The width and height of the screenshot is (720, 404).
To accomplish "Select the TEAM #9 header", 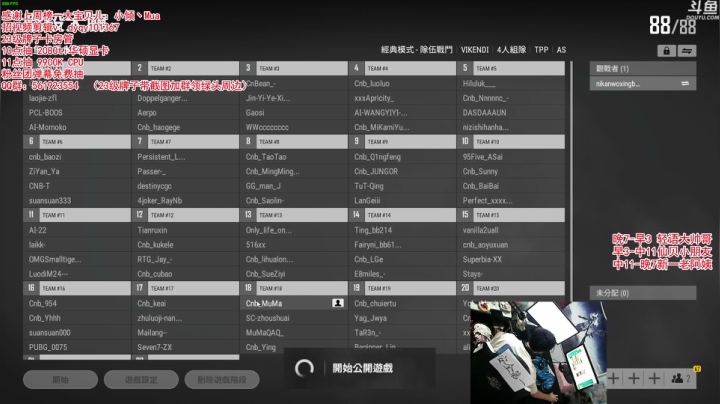I will [402, 142].
